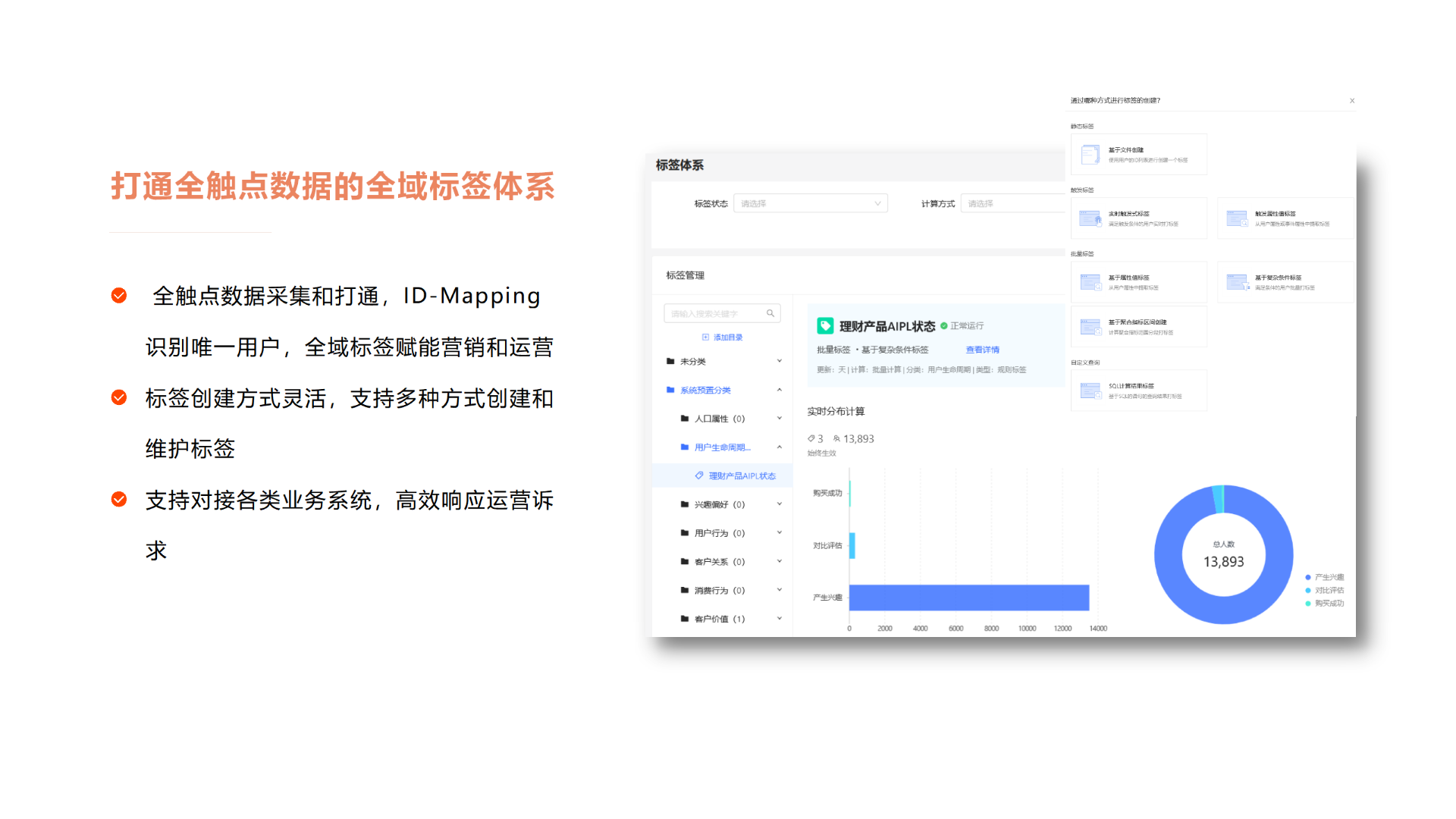Click the folder icon next to 客户关系 (0)
Viewport: 1456px width, 819px height.
click(x=685, y=562)
